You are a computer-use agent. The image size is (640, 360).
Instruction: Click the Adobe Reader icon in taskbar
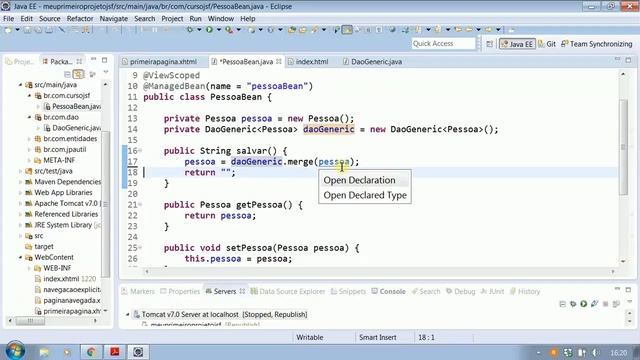[115, 351]
